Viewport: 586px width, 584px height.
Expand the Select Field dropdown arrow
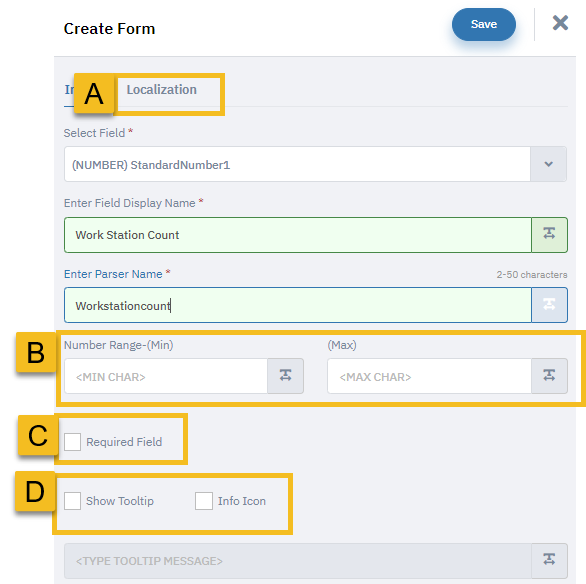[548, 164]
